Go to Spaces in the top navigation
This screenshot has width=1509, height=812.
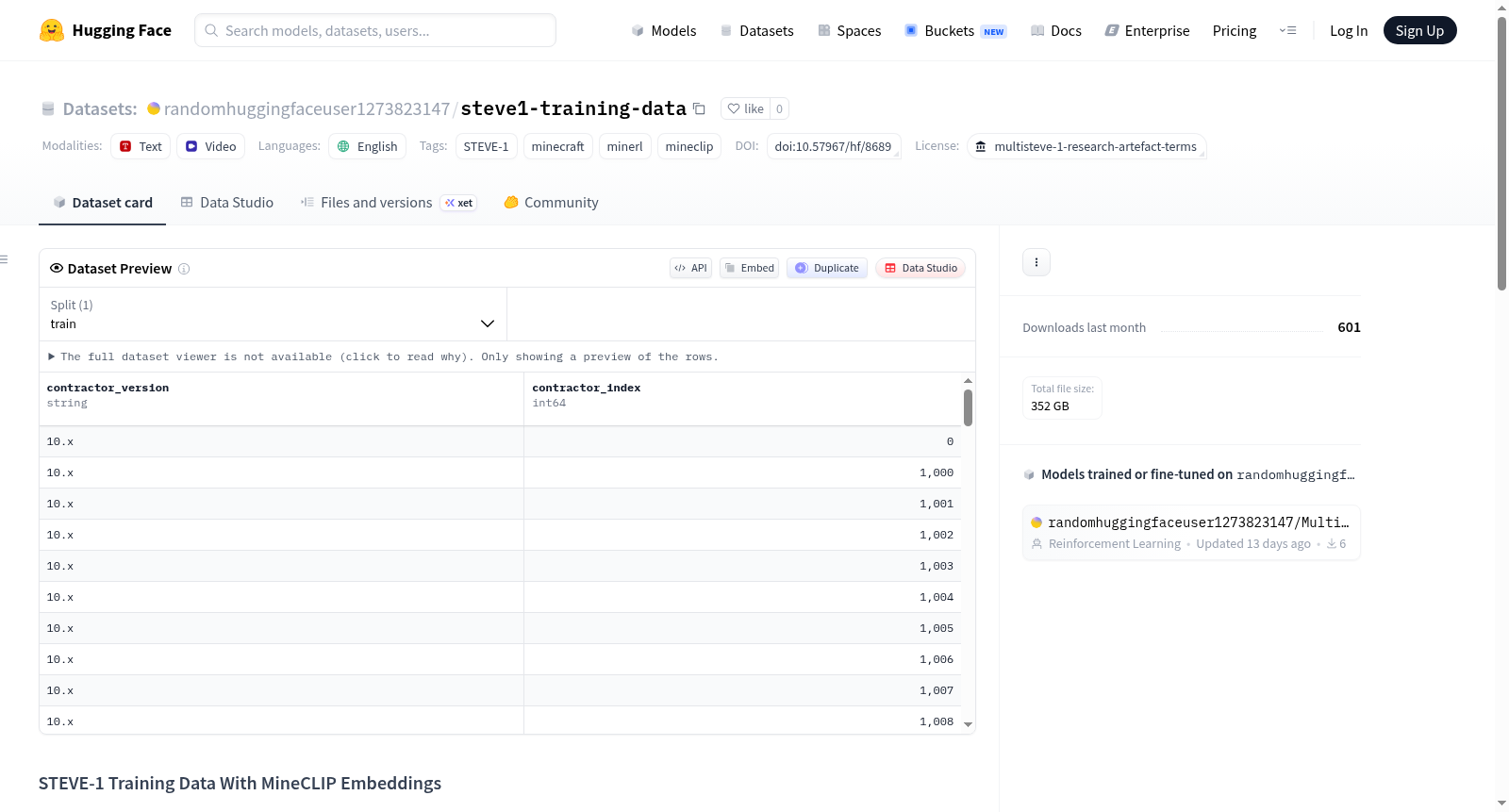pyautogui.click(x=849, y=30)
